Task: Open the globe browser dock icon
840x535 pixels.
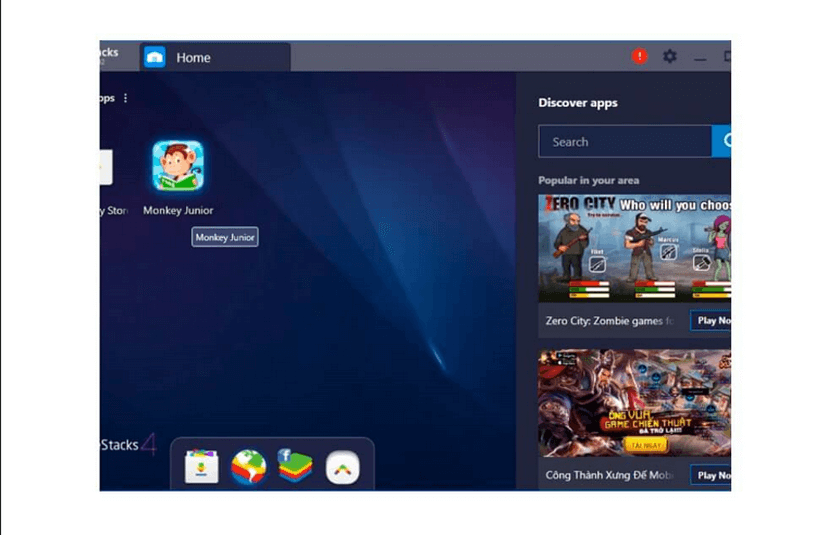Action: (249, 466)
